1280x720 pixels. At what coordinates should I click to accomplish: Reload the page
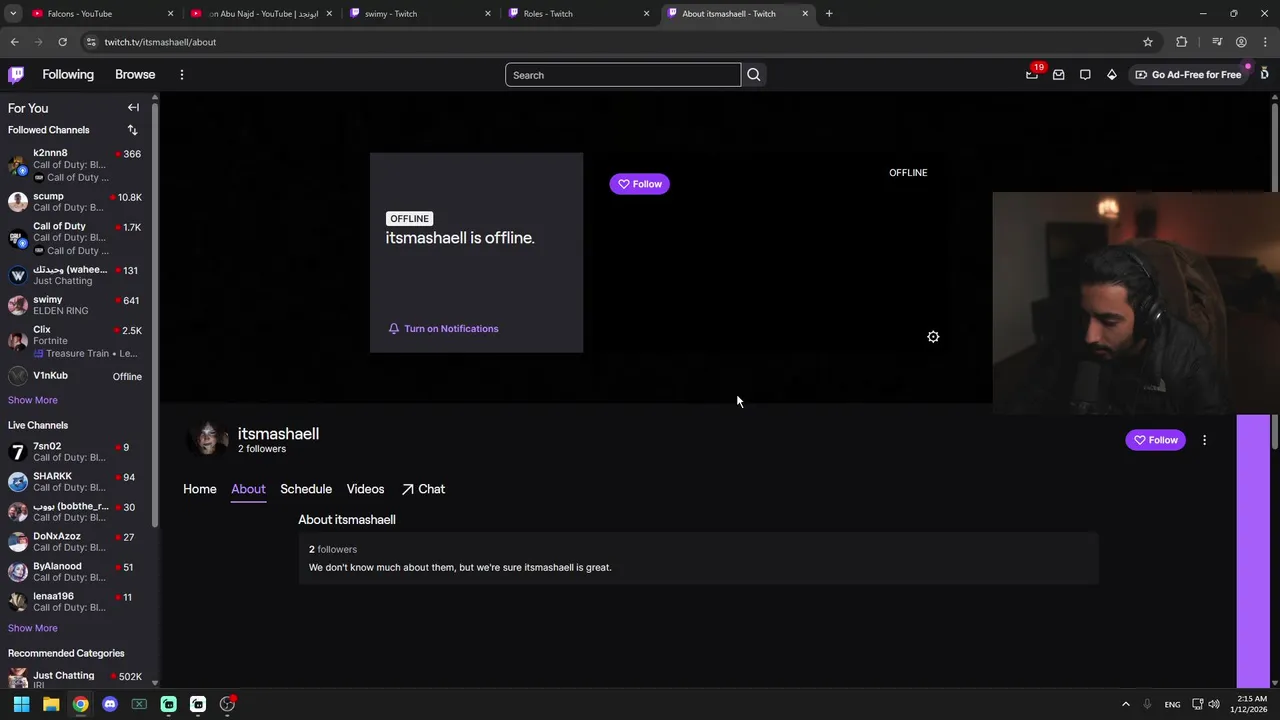[x=62, y=42]
